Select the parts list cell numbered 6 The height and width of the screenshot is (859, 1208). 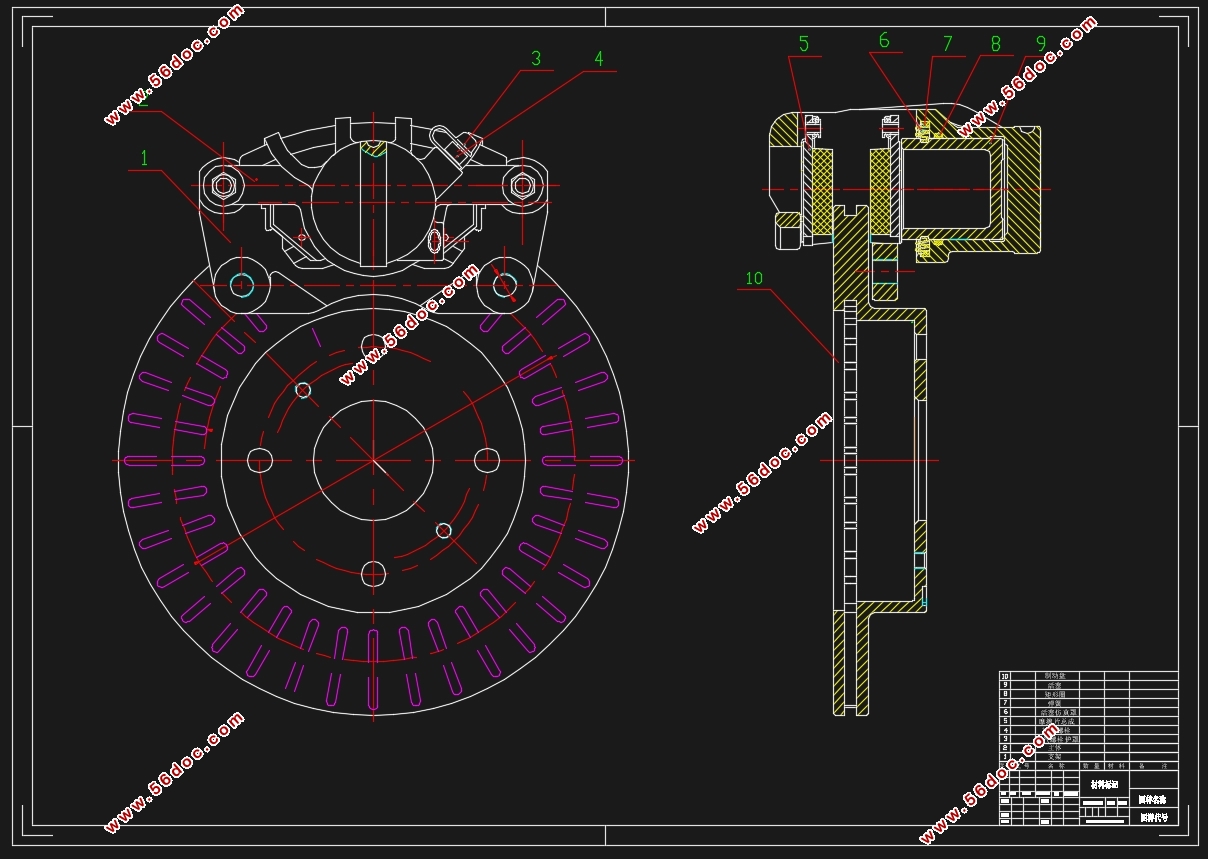[1005, 712]
